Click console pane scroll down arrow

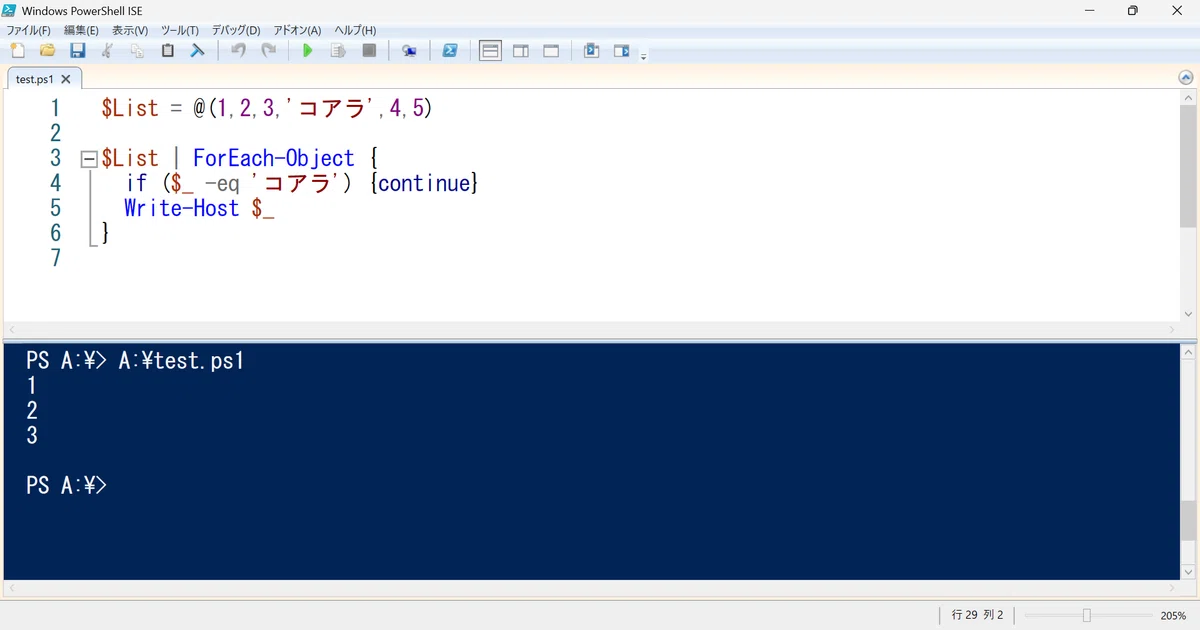coord(1188,571)
